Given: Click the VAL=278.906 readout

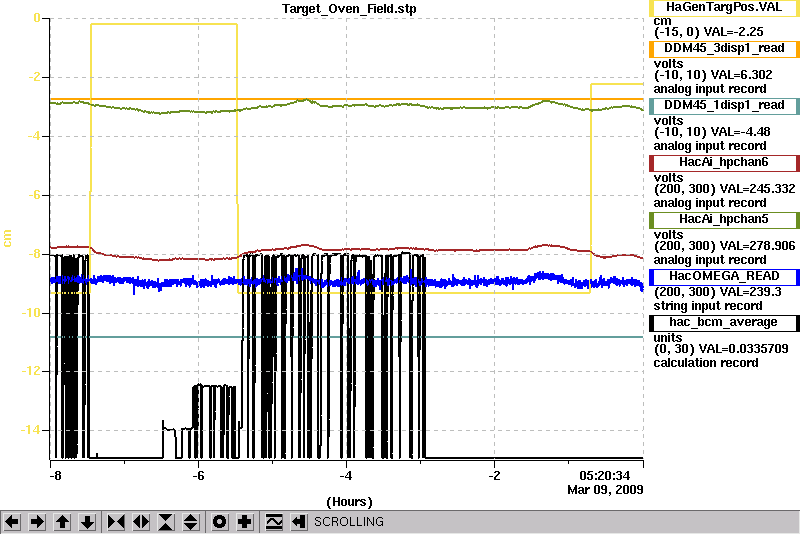Looking at the screenshot, I should click(757, 246).
